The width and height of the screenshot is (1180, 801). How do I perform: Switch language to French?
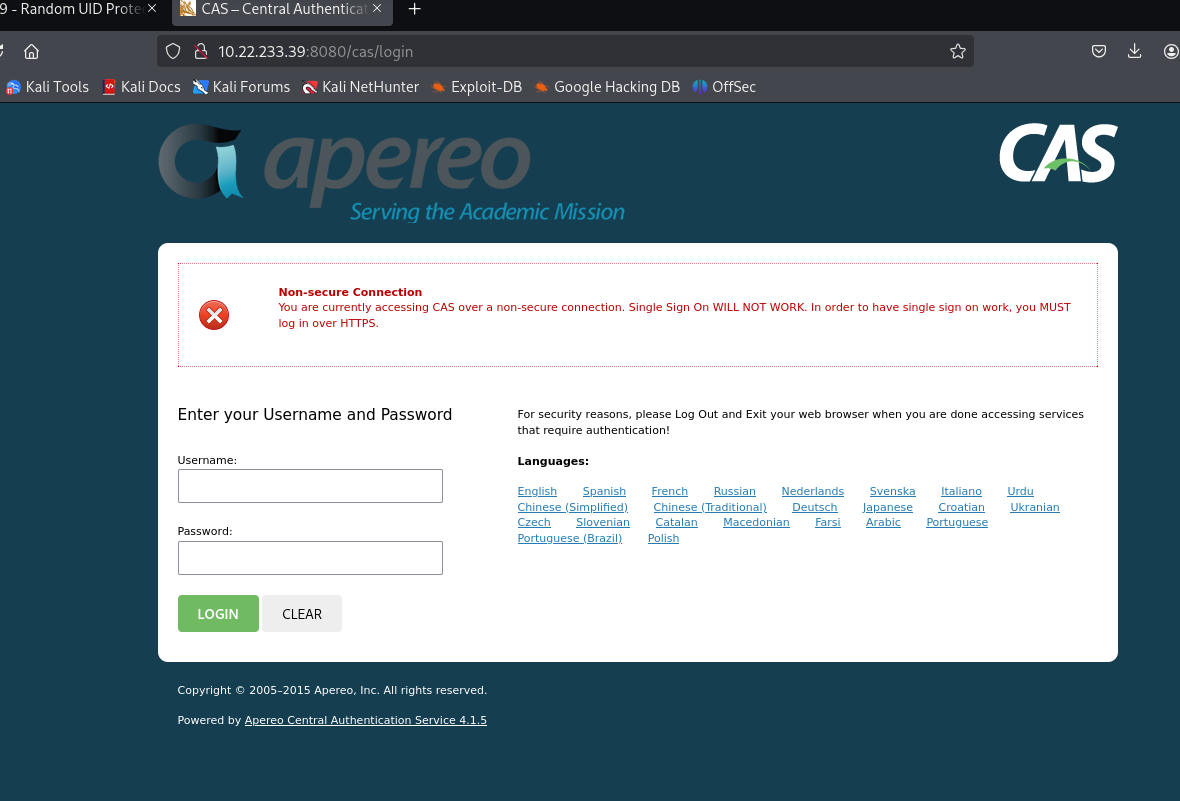(670, 491)
